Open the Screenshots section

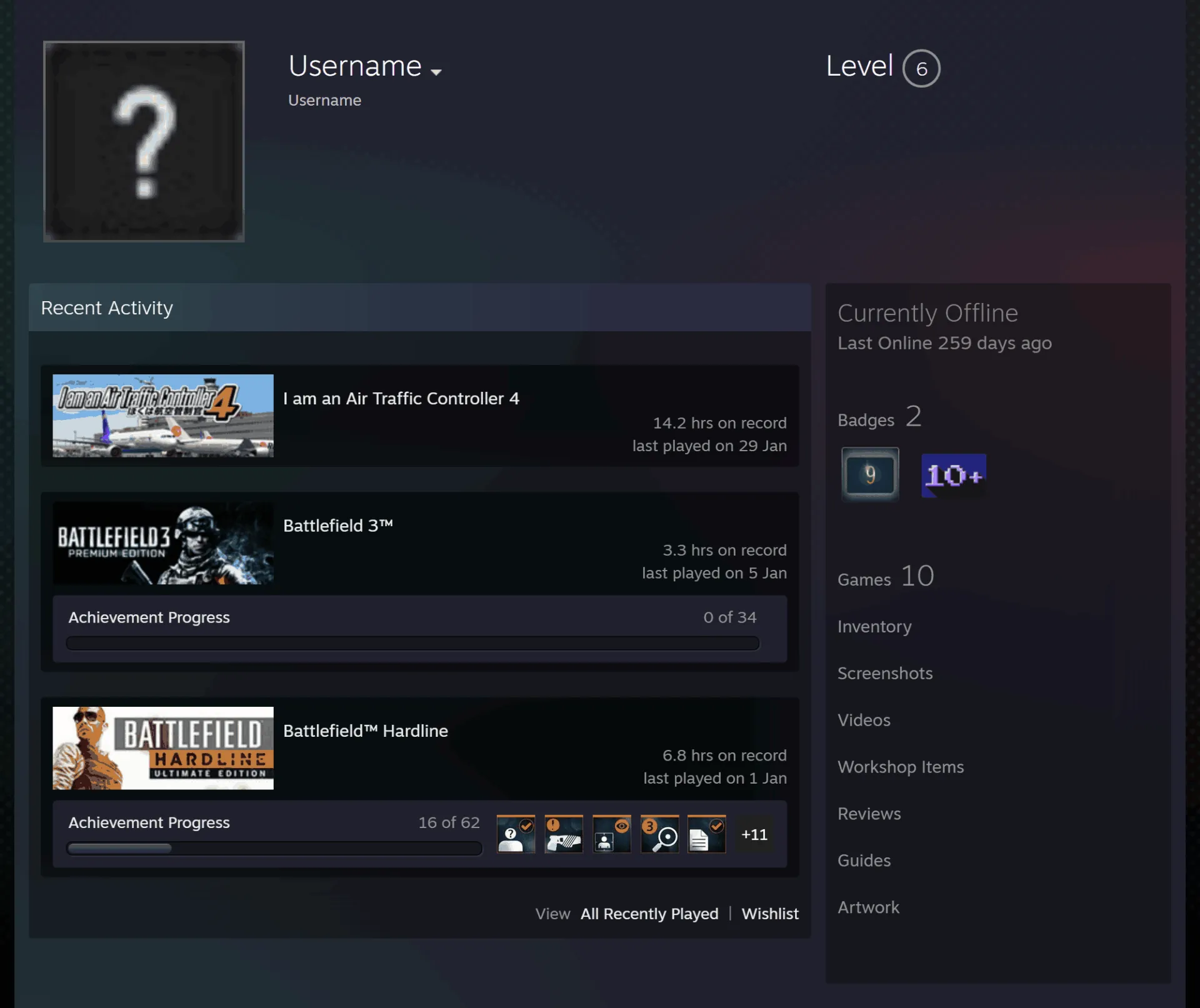click(x=885, y=673)
